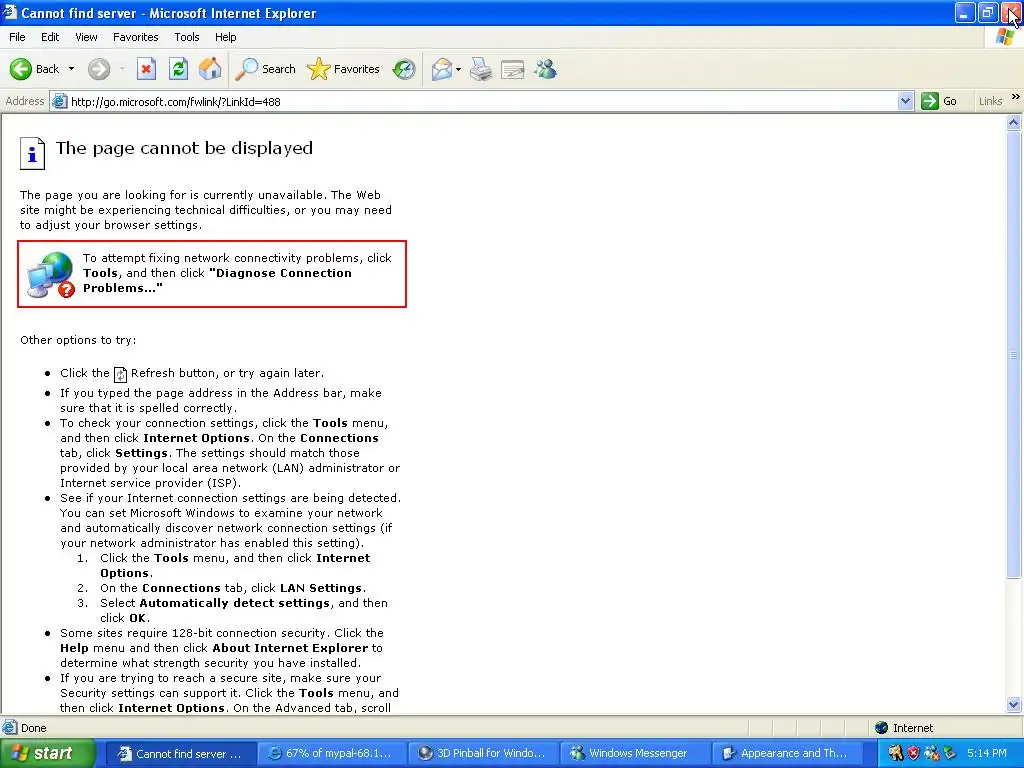Print the current page
This screenshot has width=1024, height=768.
click(x=481, y=69)
